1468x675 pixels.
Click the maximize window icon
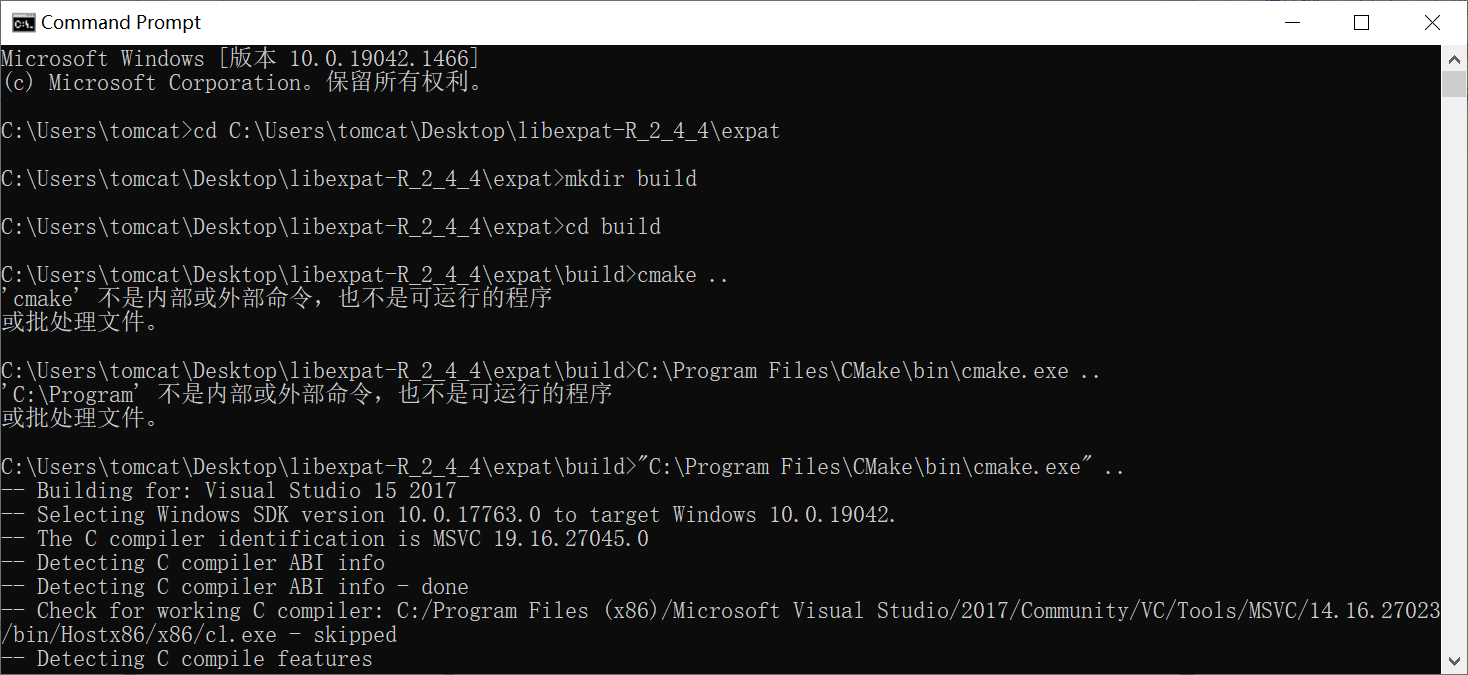1362,21
